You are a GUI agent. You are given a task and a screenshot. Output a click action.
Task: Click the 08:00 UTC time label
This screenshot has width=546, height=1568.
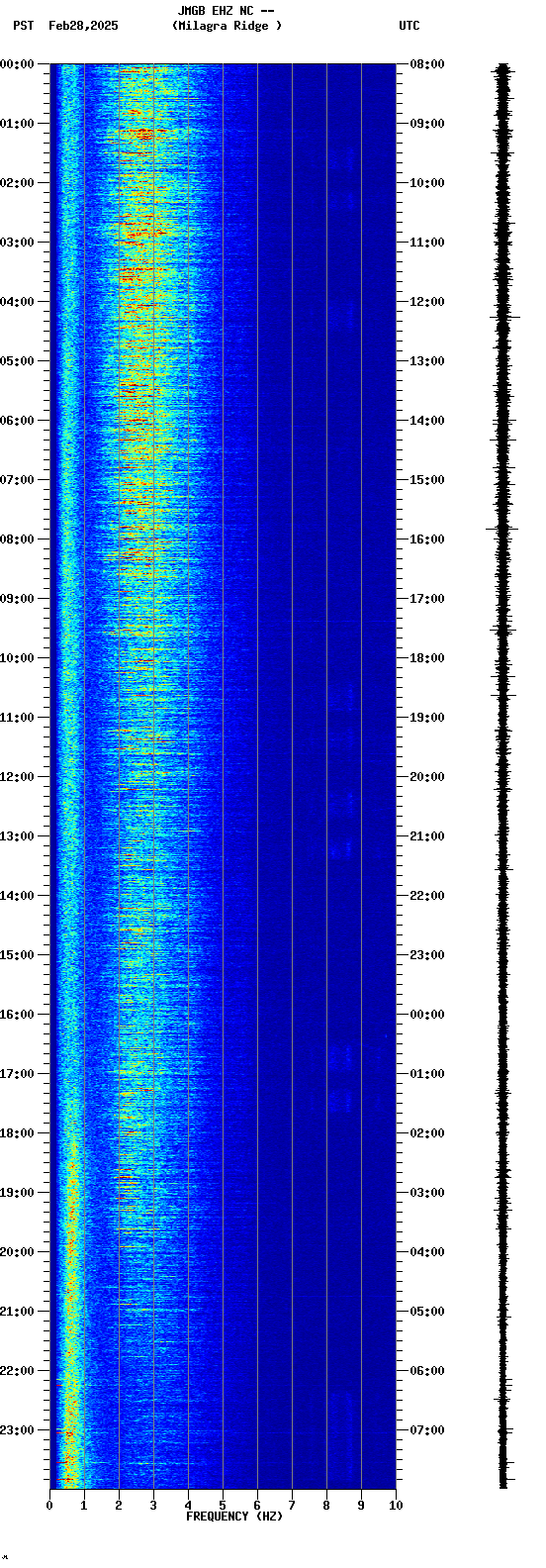427,64
